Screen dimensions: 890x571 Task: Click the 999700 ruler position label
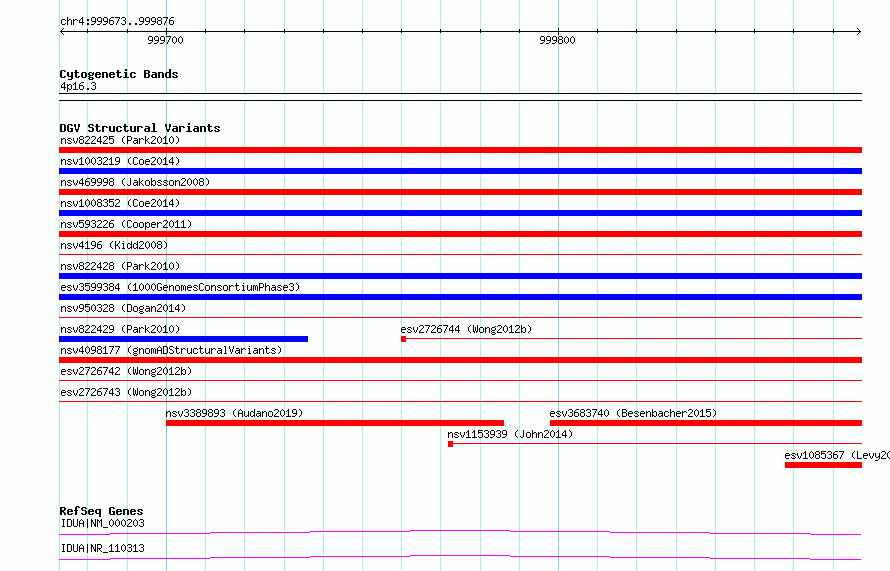(165, 40)
